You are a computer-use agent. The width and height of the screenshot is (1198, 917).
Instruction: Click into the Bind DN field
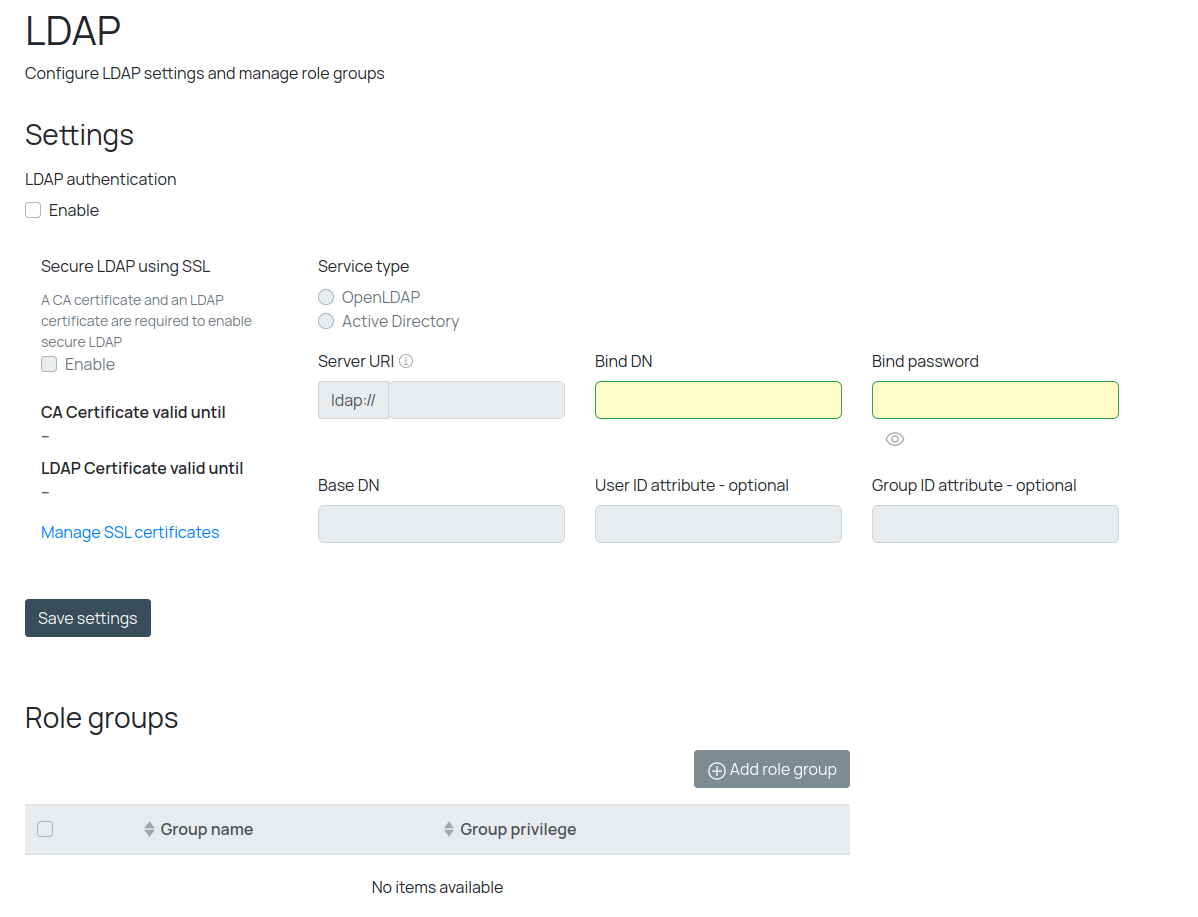[x=718, y=400]
